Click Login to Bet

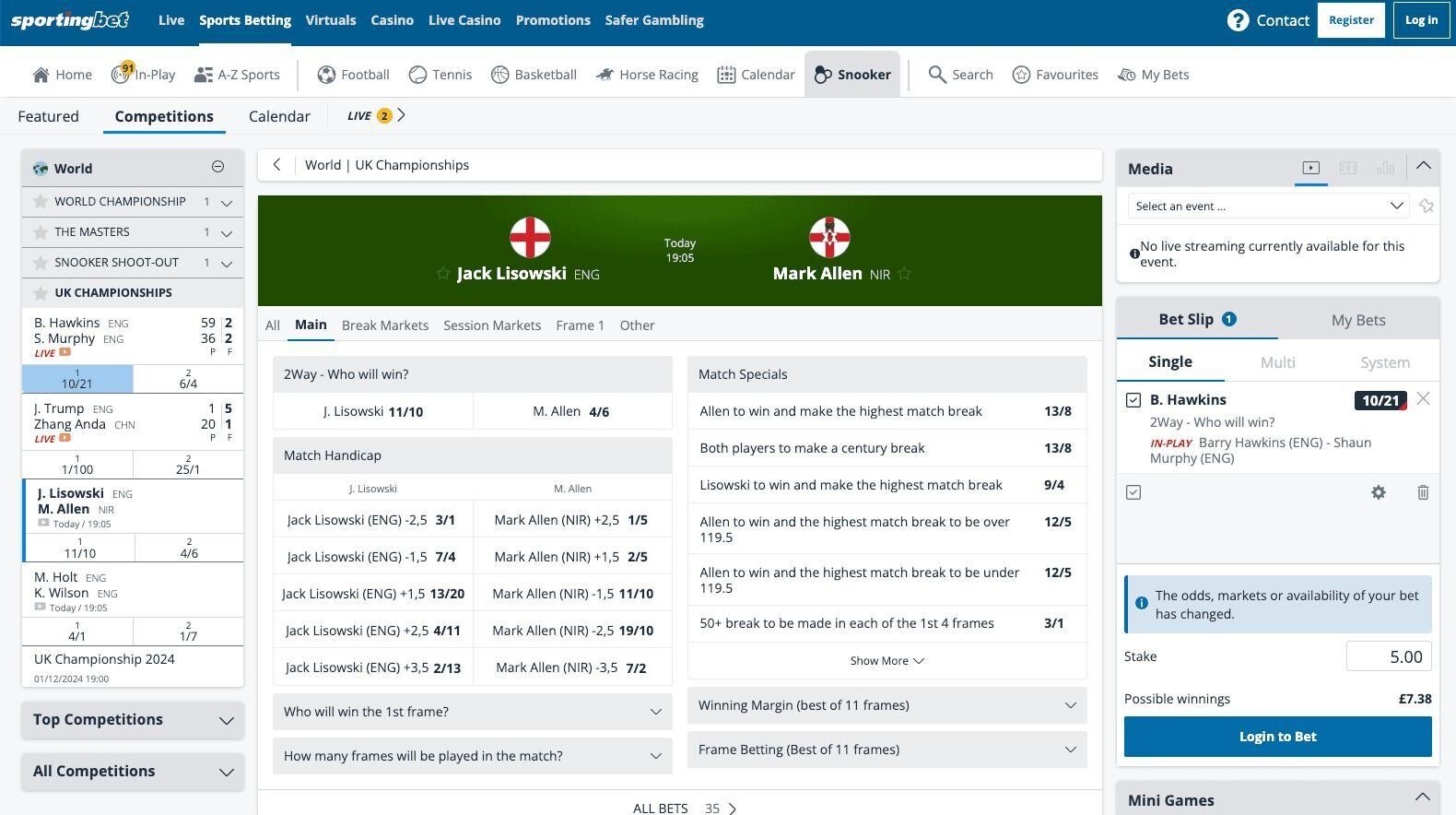click(x=1278, y=737)
